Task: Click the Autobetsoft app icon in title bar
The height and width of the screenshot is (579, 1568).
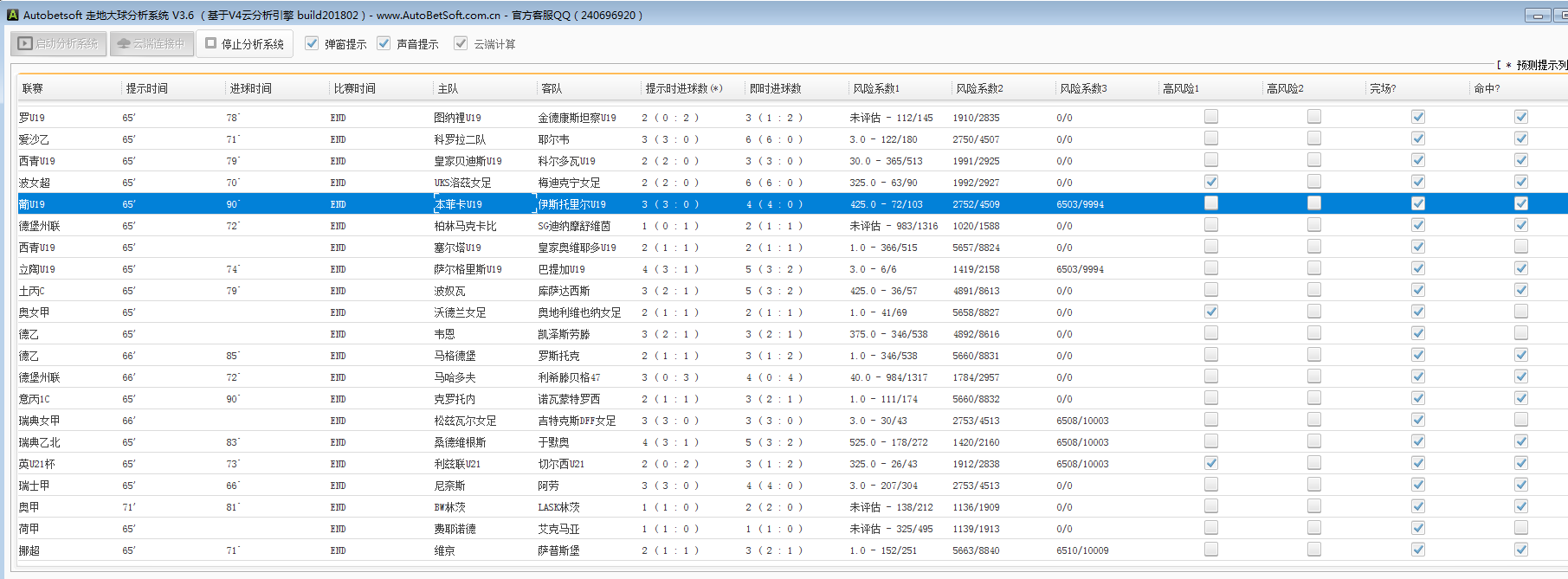Action: click(12, 15)
